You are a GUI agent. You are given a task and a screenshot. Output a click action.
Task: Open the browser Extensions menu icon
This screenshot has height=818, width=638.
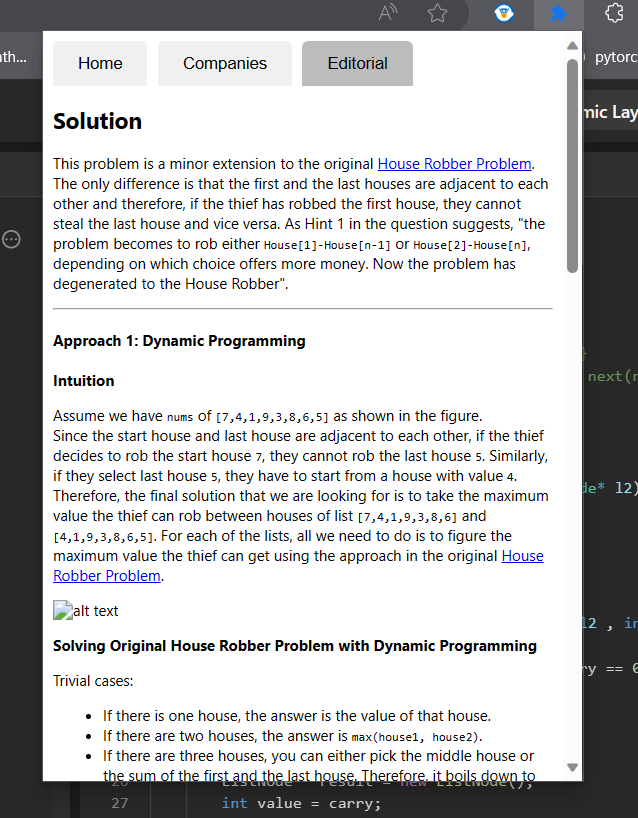point(614,13)
